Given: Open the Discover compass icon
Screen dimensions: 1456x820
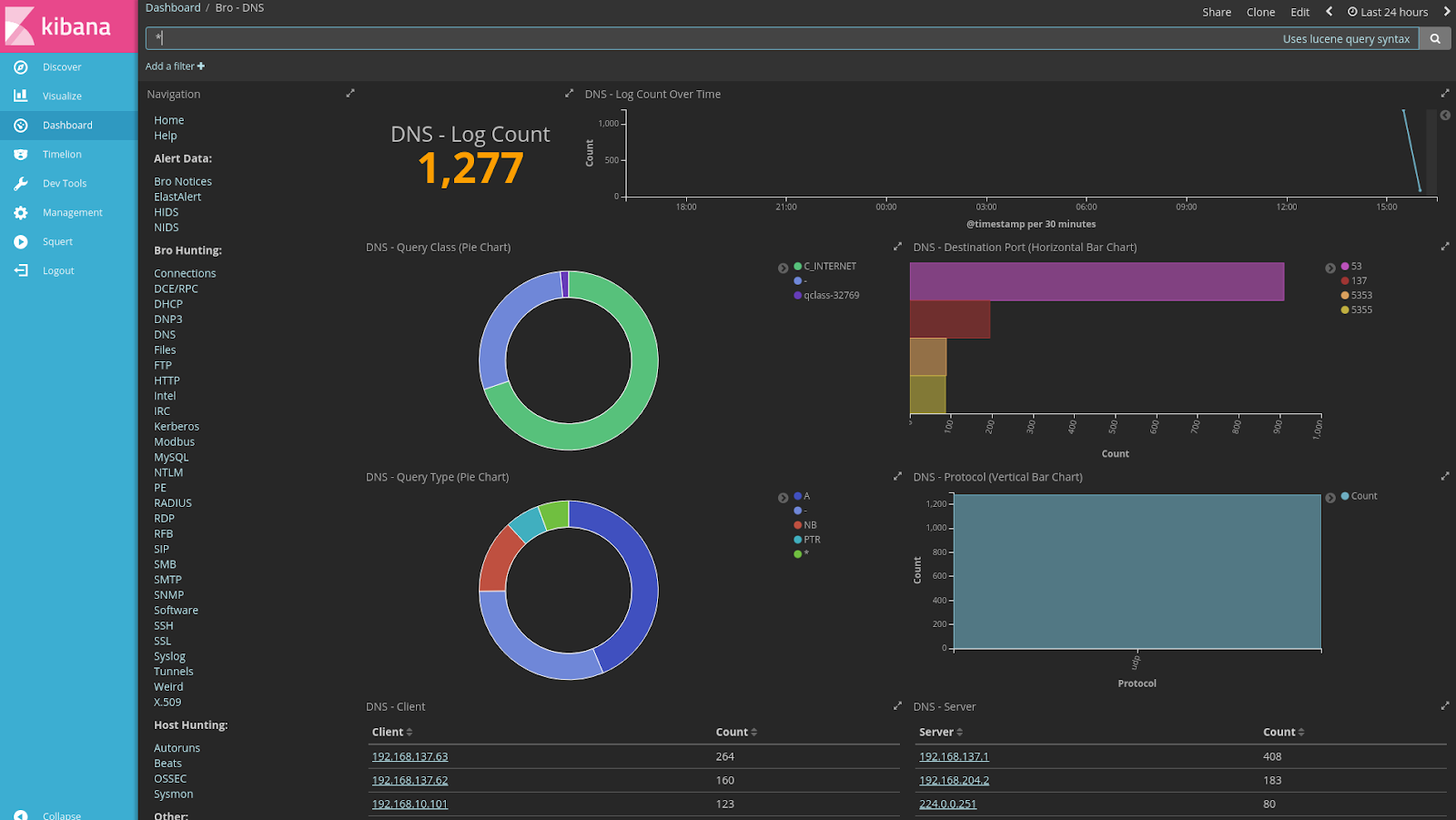Looking at the screenshot, I should [21, 67].
